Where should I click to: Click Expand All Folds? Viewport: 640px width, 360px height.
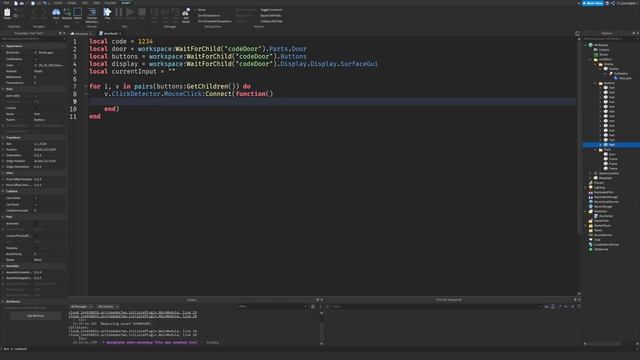tap(271, 16)
